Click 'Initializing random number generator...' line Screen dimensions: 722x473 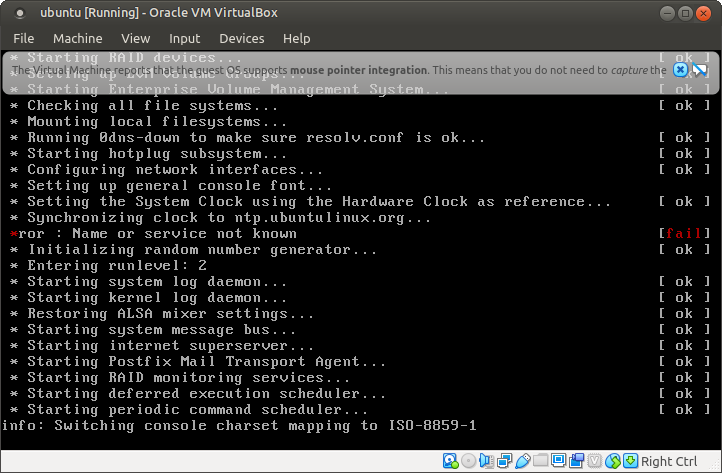tap(193, 250)
